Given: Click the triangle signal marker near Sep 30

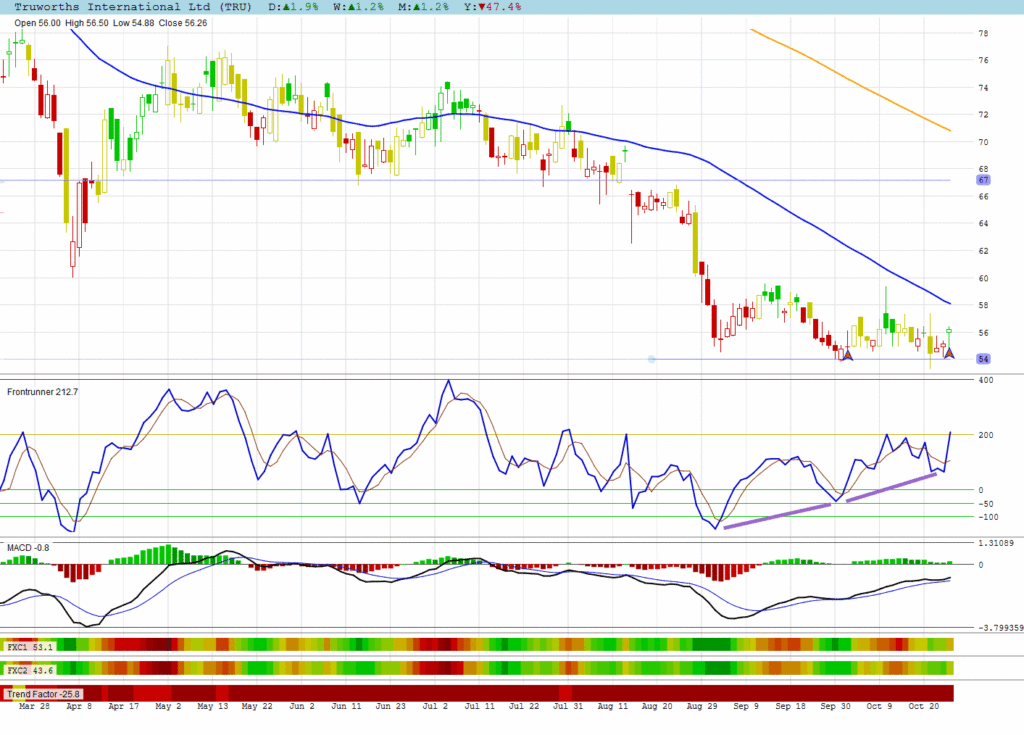Looking at the screenshot, I should tap(847, 354).
